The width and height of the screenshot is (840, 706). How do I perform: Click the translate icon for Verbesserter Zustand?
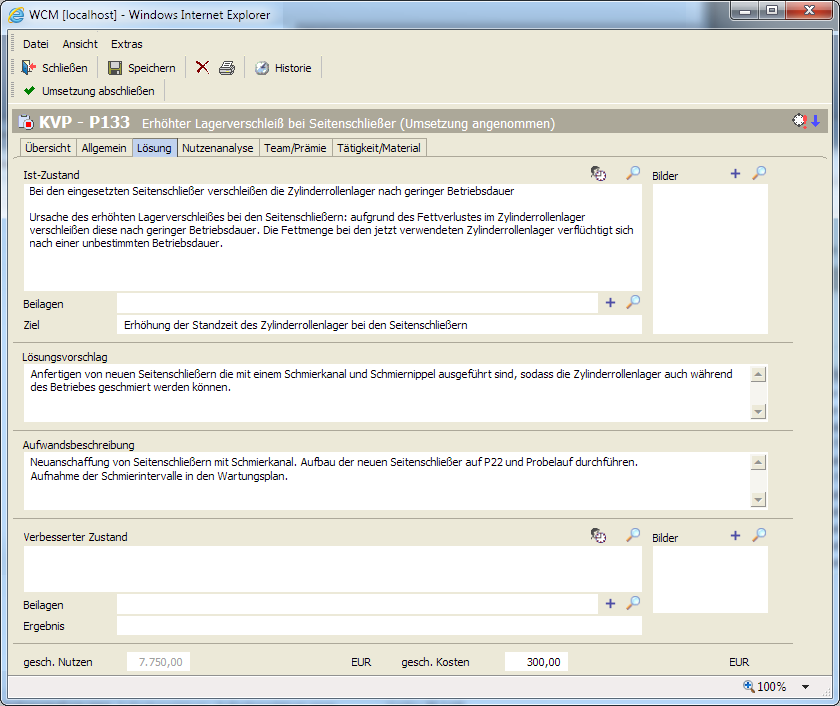point(598,536)
